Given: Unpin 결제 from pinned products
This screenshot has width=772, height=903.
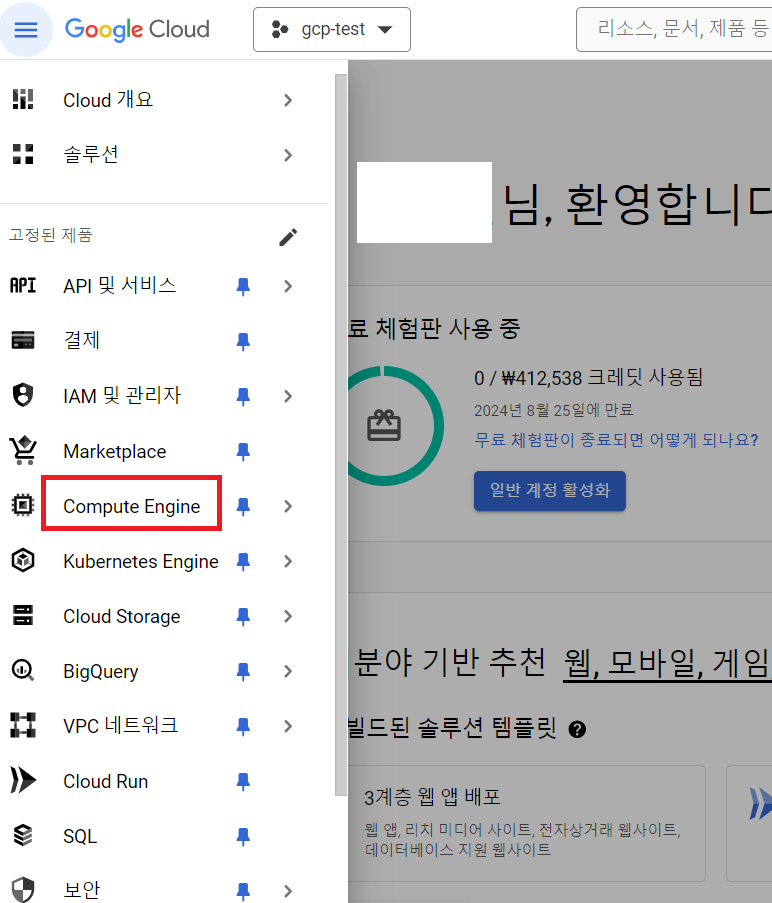Looking at the screenshot, I should click(243, 342).
